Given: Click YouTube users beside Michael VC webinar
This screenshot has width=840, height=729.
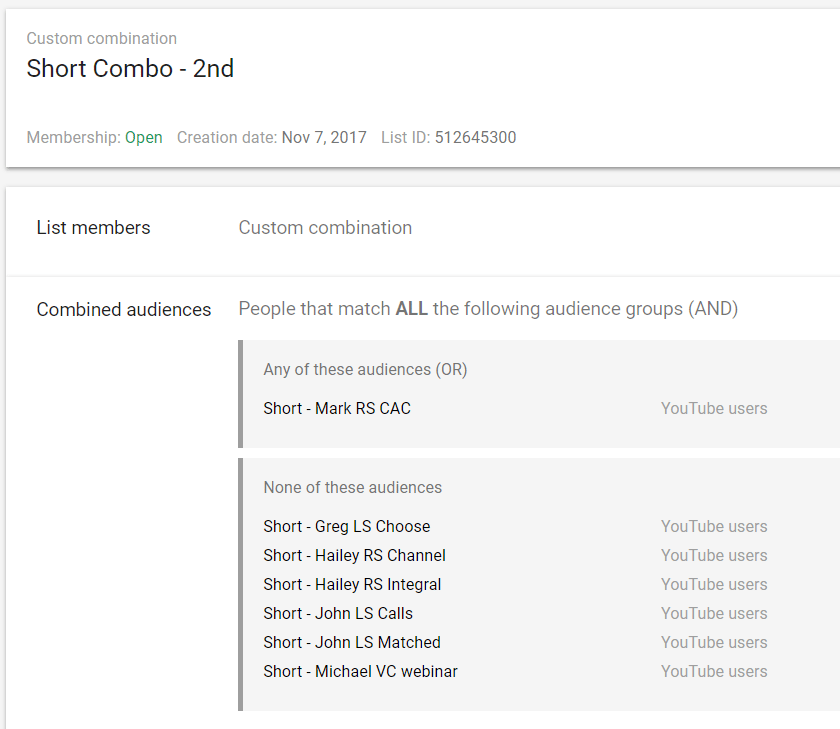Looking at the screenshot, I should click(x=714, y=672).
